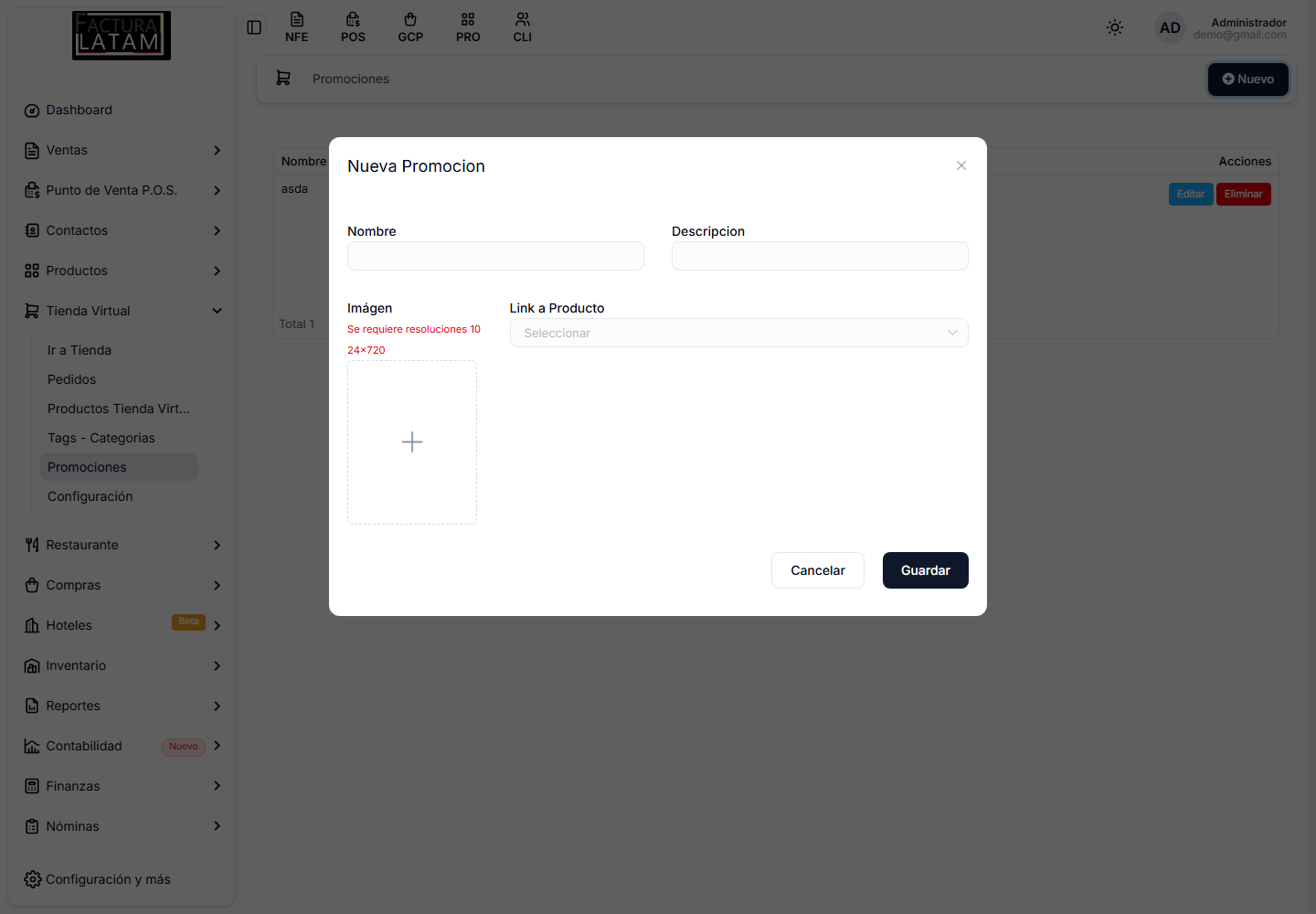The width and height of the screenshot is (1316, 914).
Task: Click the Hoteles building icon
Action: 32,625
